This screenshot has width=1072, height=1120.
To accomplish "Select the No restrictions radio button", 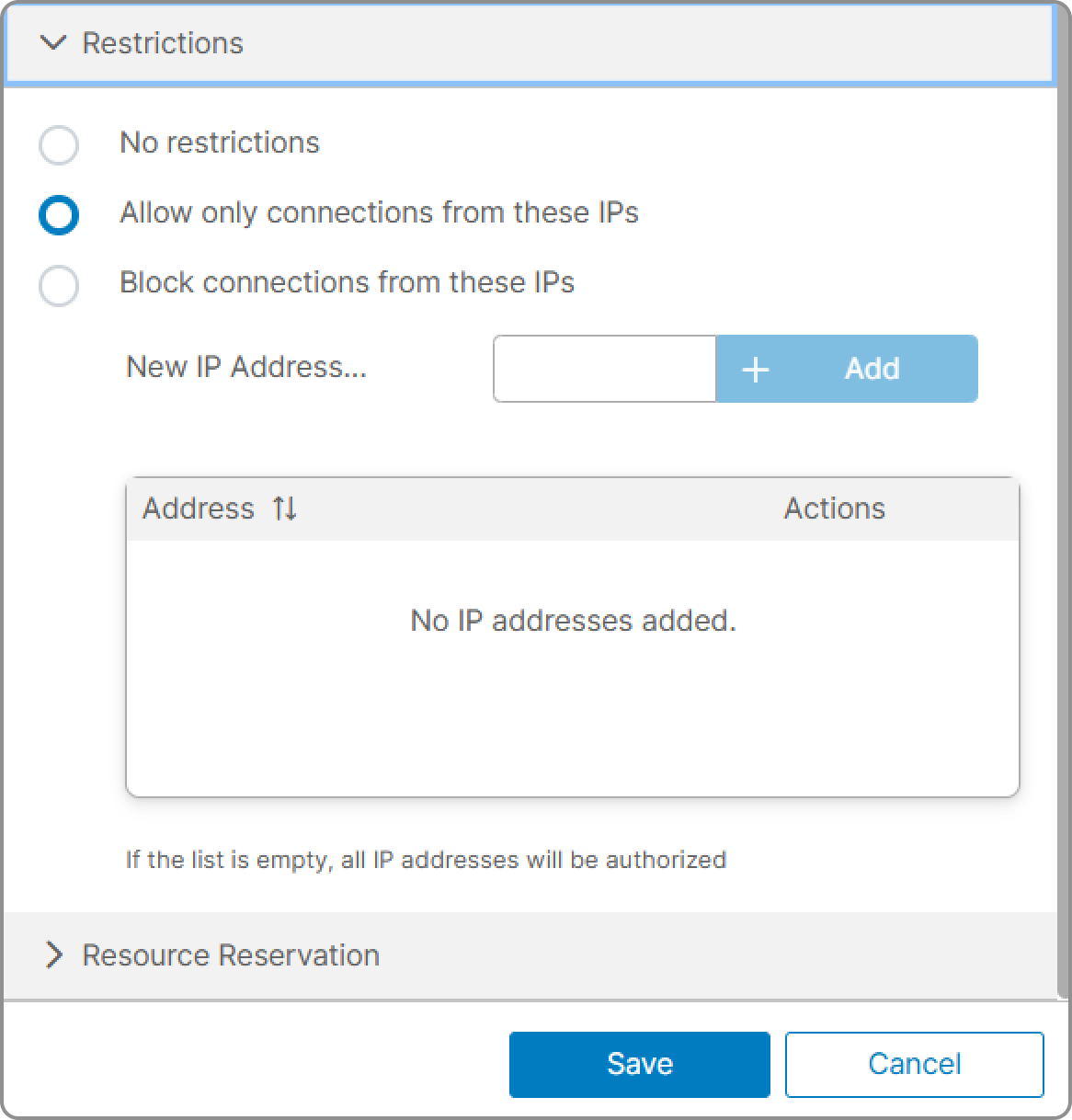I will 59,145.
